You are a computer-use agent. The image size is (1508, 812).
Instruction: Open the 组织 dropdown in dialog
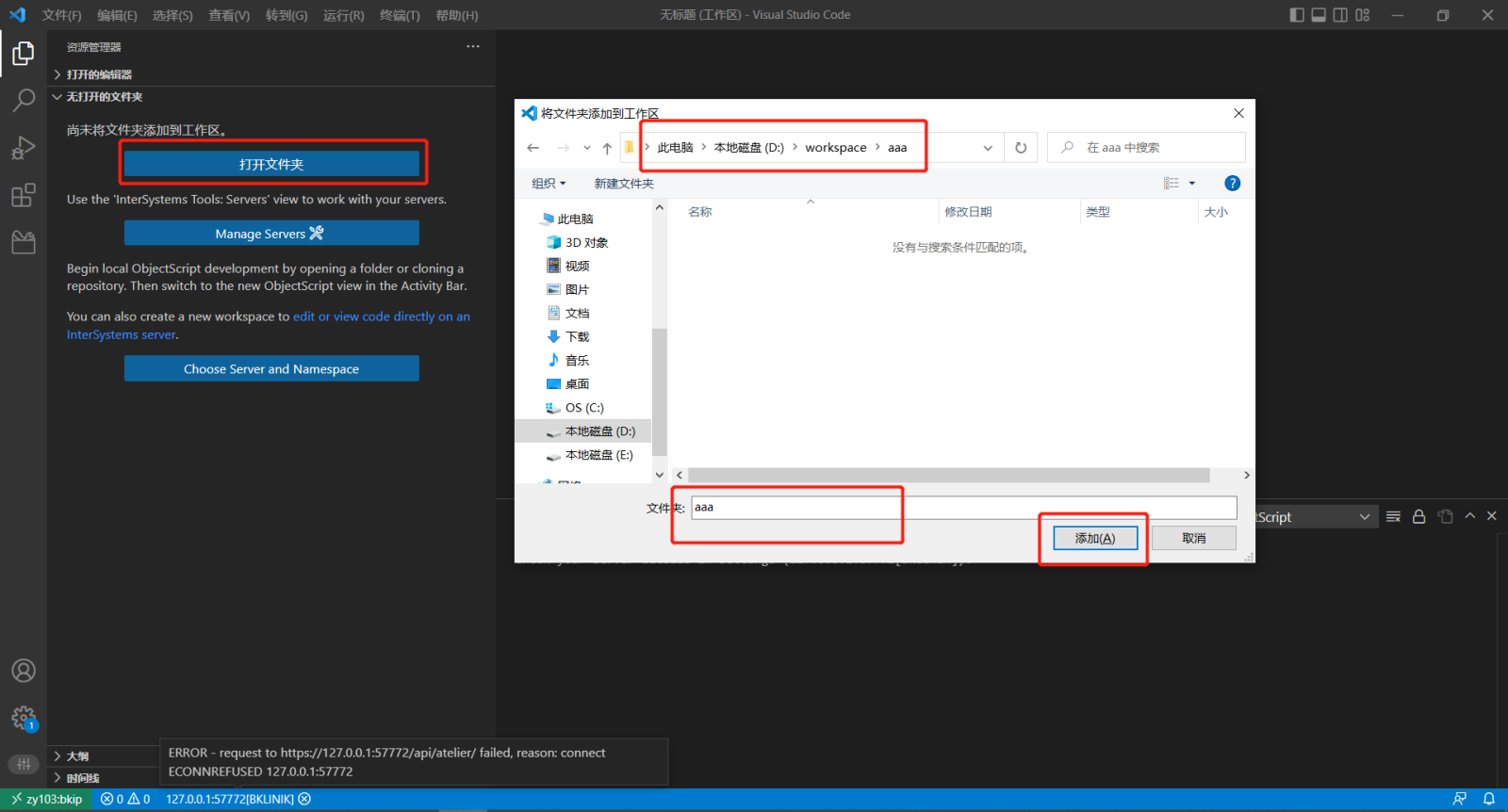tap(549, 184)
